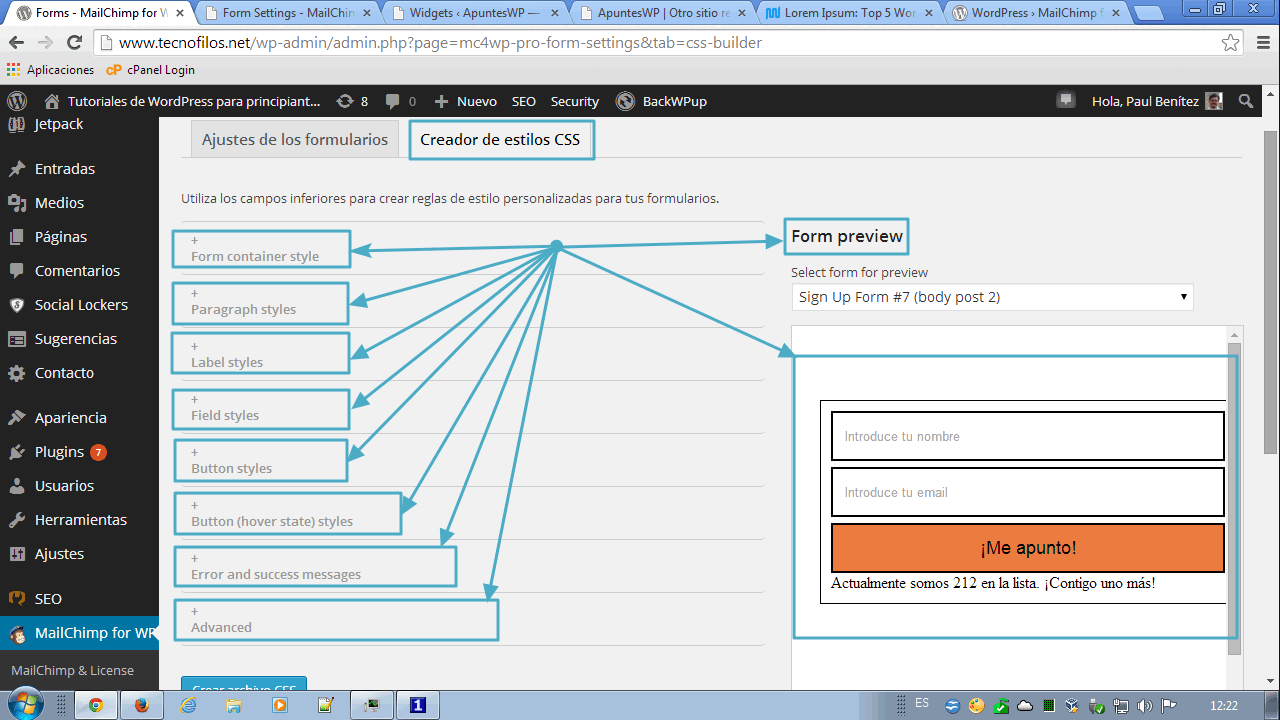Image resolution: width=1280 pixels, height=720 pixels.
Task: Open the site home icon in the admin bar
Action: pos(52,101)
